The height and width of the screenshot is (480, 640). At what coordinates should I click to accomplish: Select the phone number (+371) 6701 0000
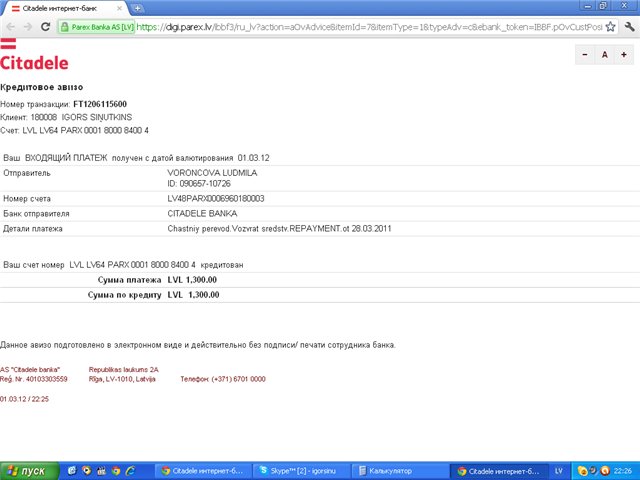[238, 379]
